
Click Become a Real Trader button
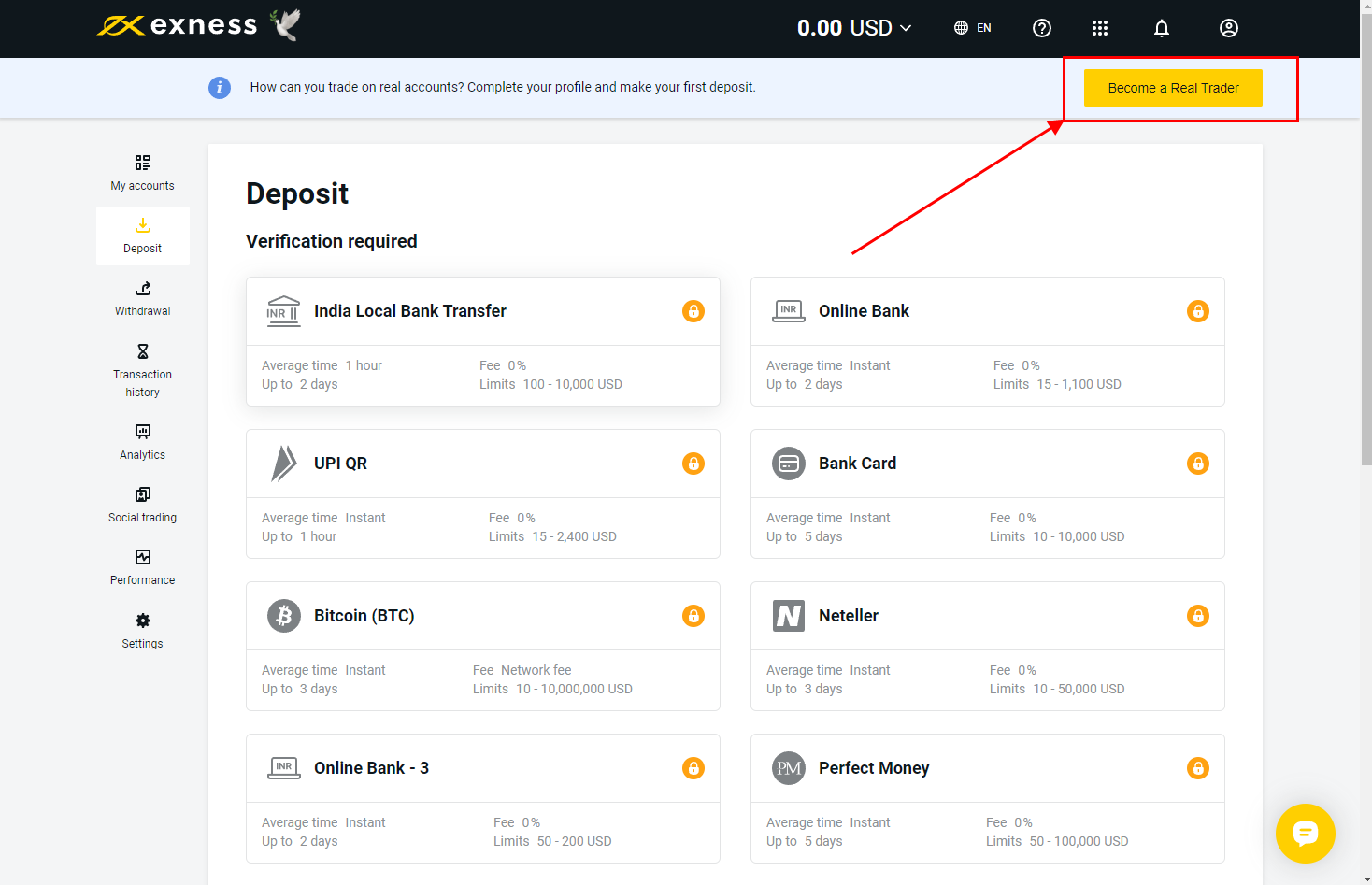pyautogui.click(x=1172, y=88)
